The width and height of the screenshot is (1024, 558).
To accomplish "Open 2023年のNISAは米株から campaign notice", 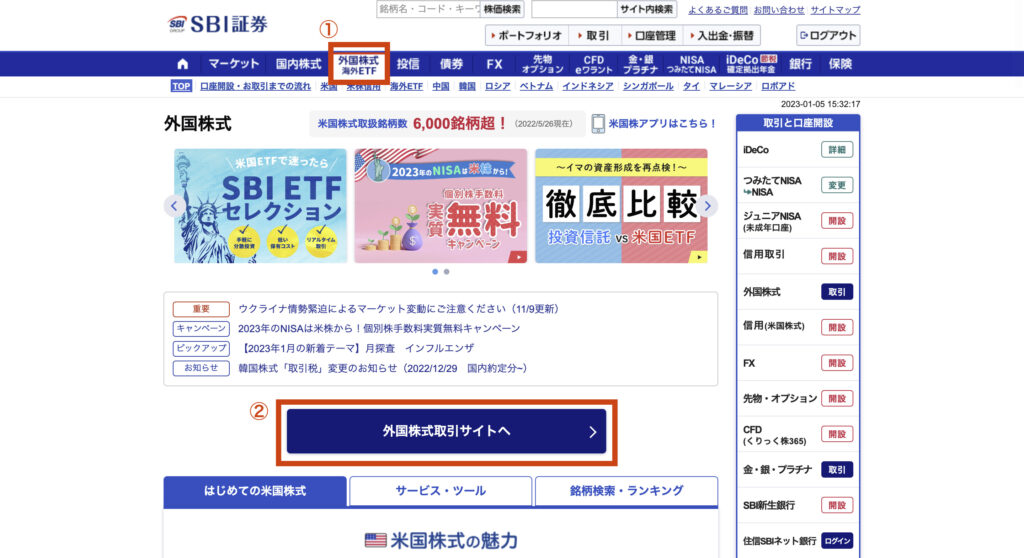I will pyautogui.click(x=379, y=329).
